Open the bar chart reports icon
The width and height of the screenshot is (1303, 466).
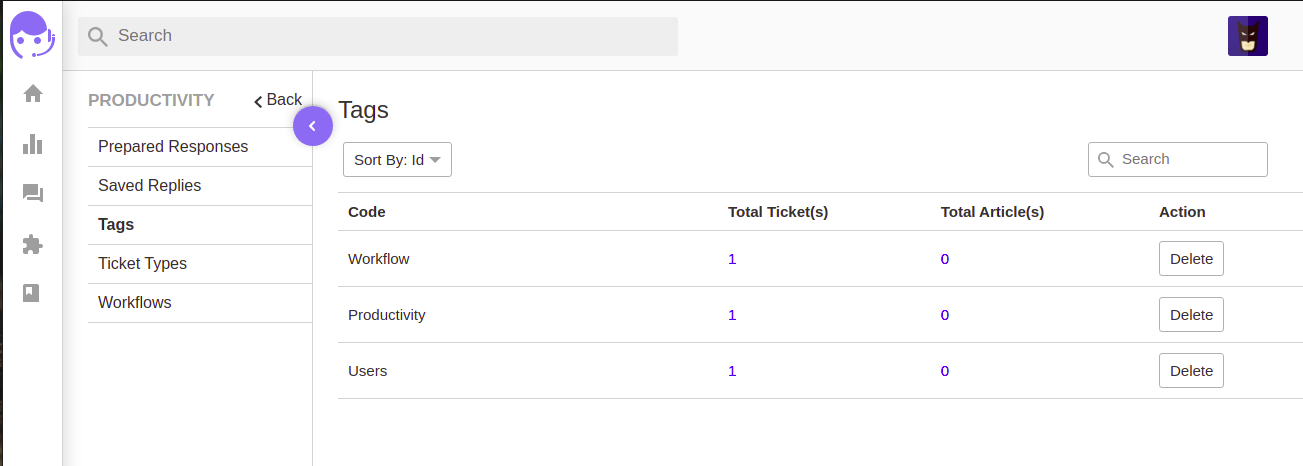click(33, 144)
